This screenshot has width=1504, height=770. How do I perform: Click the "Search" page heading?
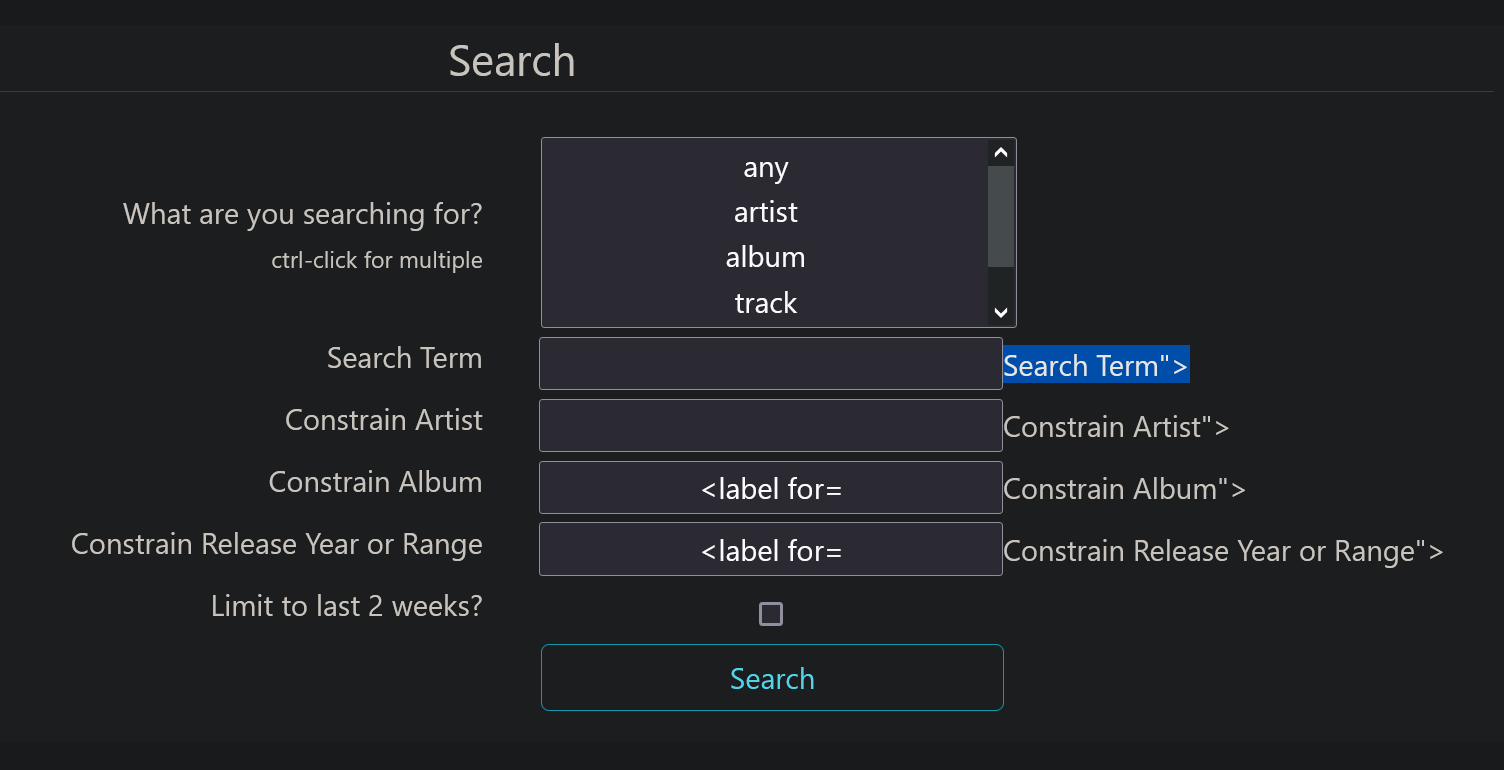click(x=512, y=61)
